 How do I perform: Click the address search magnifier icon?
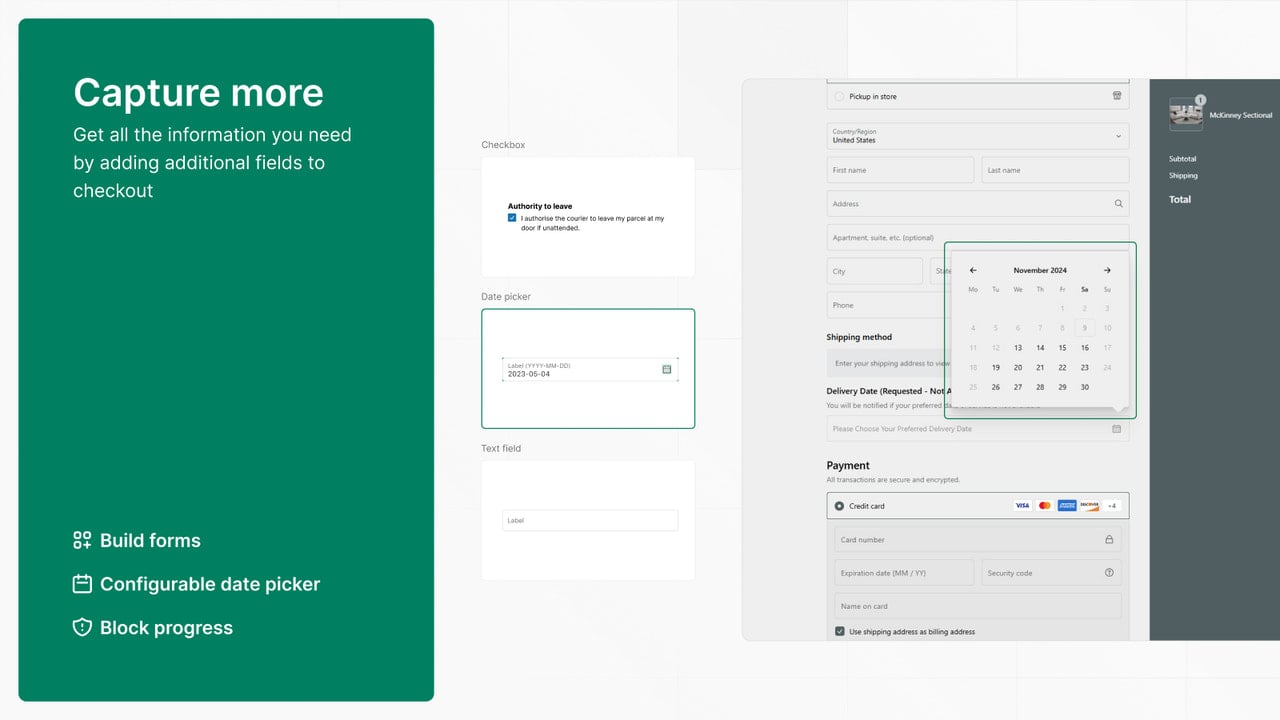point(1118,204)
